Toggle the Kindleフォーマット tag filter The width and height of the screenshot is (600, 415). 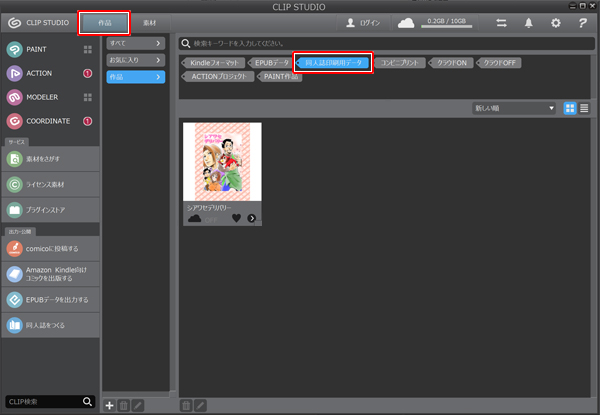point(214,63)
